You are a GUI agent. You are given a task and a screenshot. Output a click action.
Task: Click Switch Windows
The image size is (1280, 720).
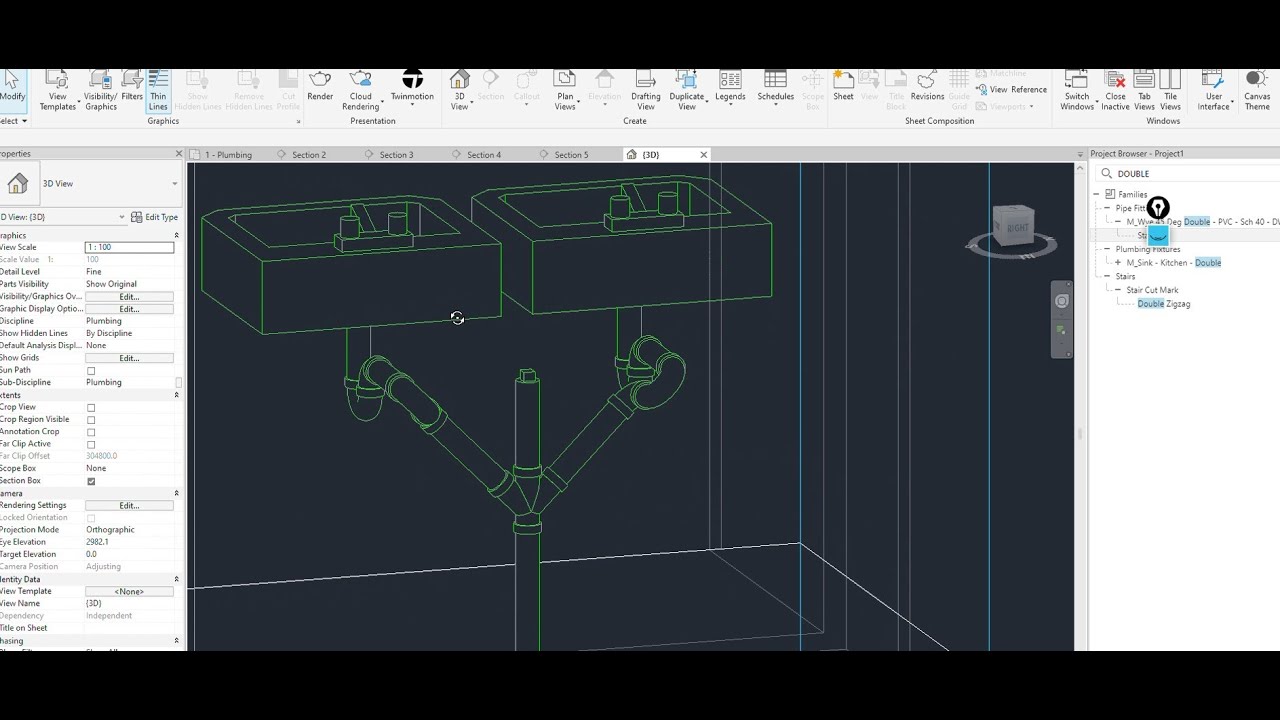pyautogui.click(x=1077, y=89)
